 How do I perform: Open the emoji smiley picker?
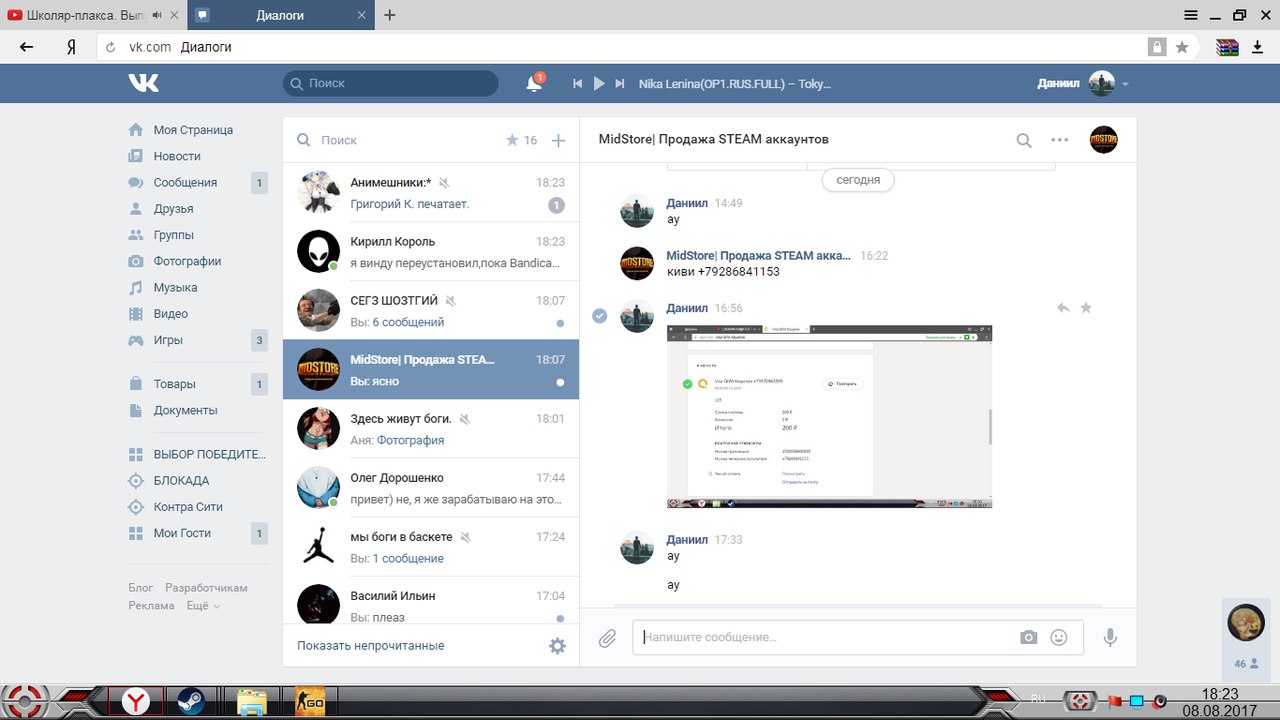[1059, 638]
